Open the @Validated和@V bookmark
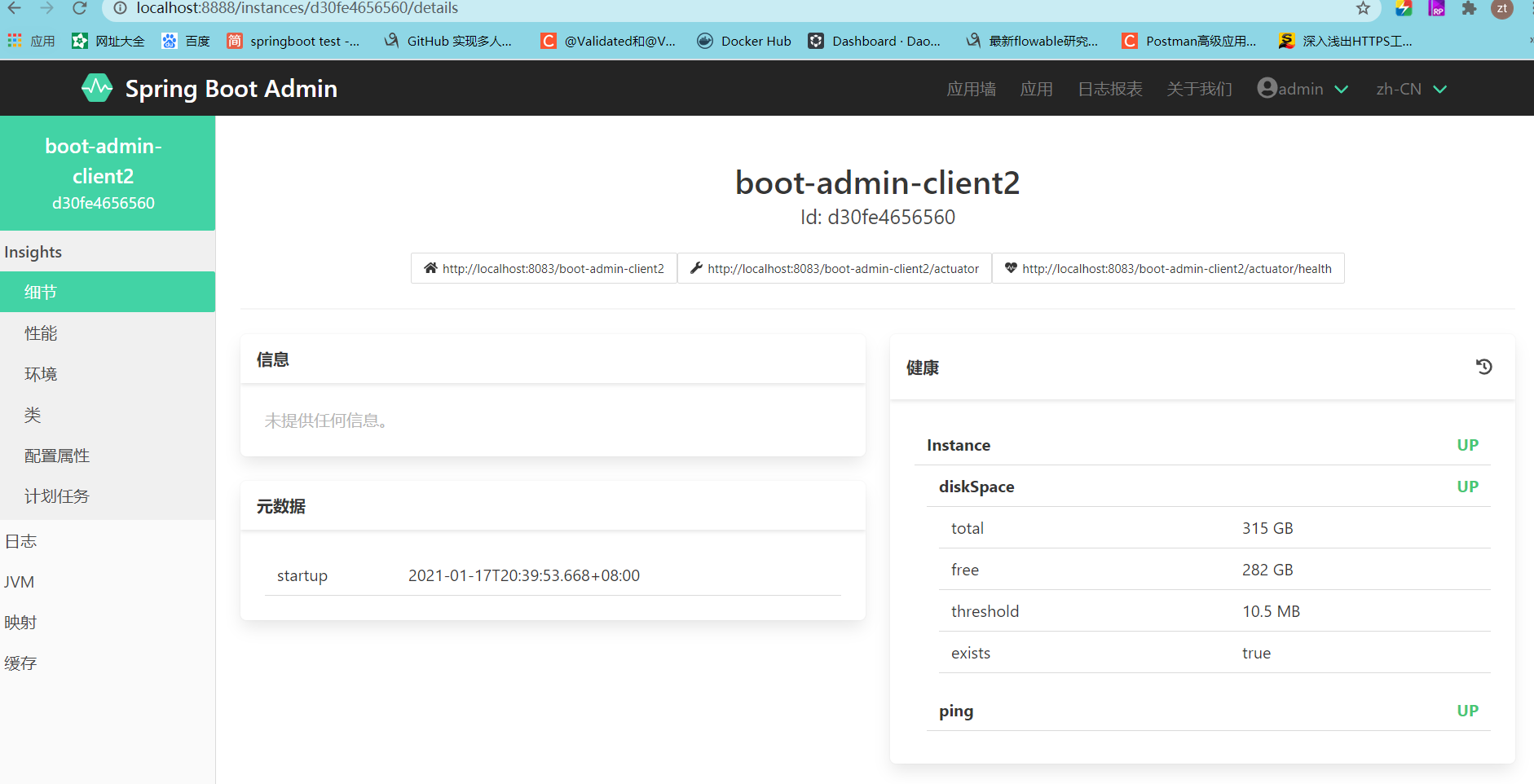 (609, 41)
